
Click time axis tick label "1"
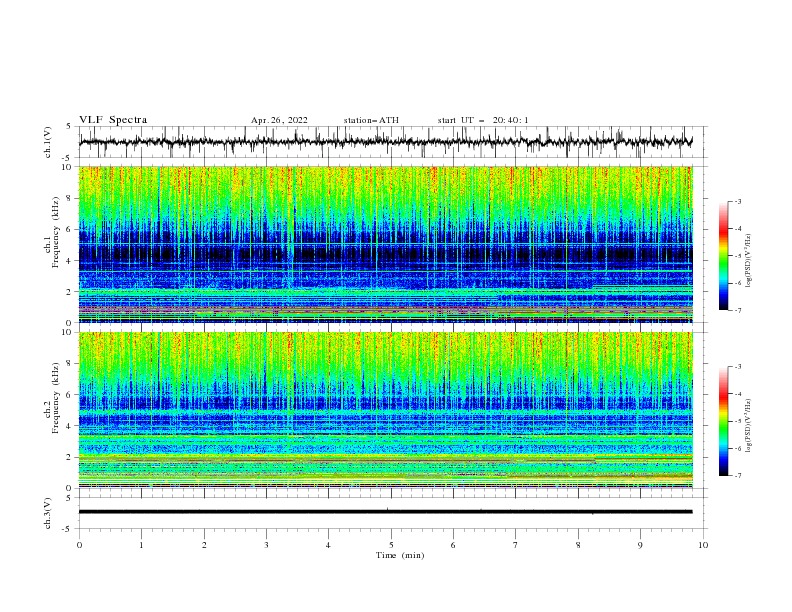141,545
